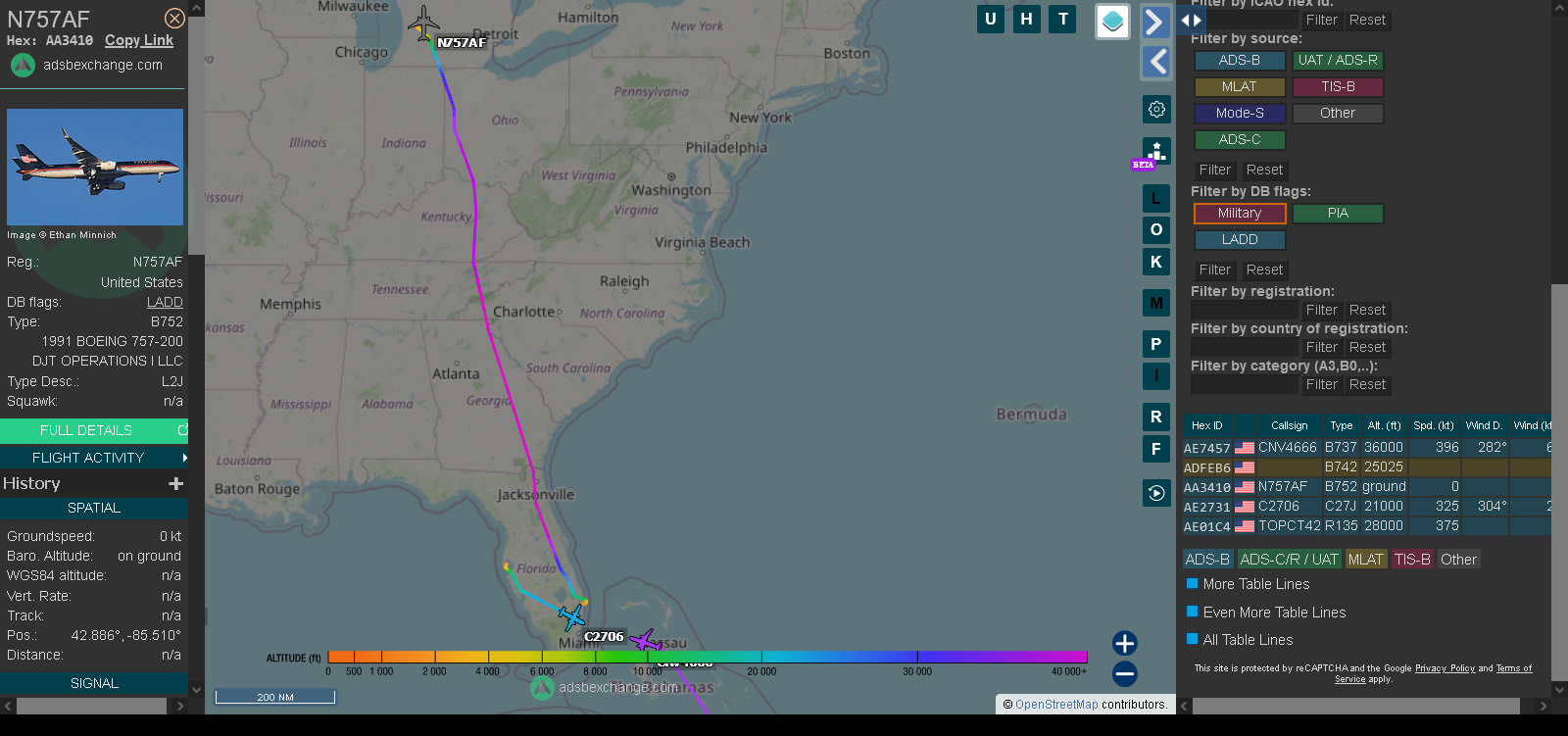Close the N757AF aircraft info panel

point(174,19)
